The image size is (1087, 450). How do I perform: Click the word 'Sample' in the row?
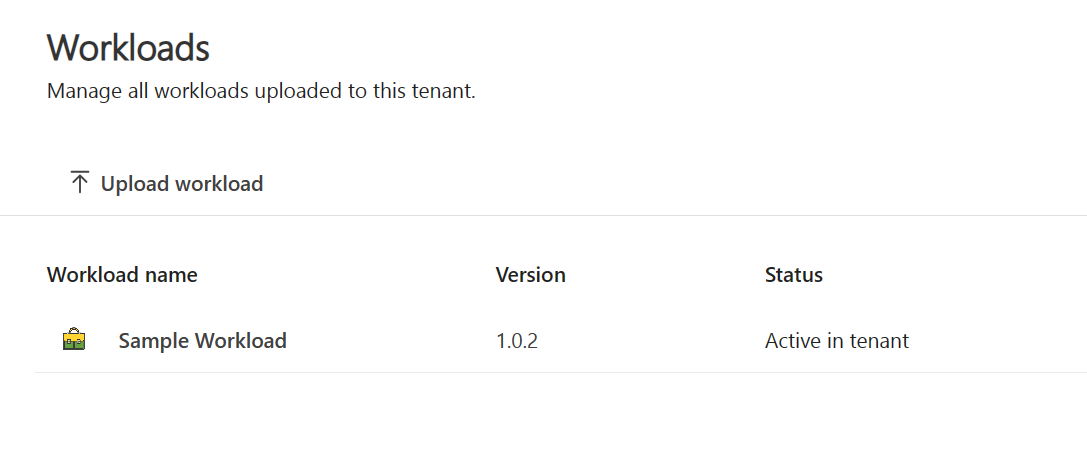(x=153, y=341)
